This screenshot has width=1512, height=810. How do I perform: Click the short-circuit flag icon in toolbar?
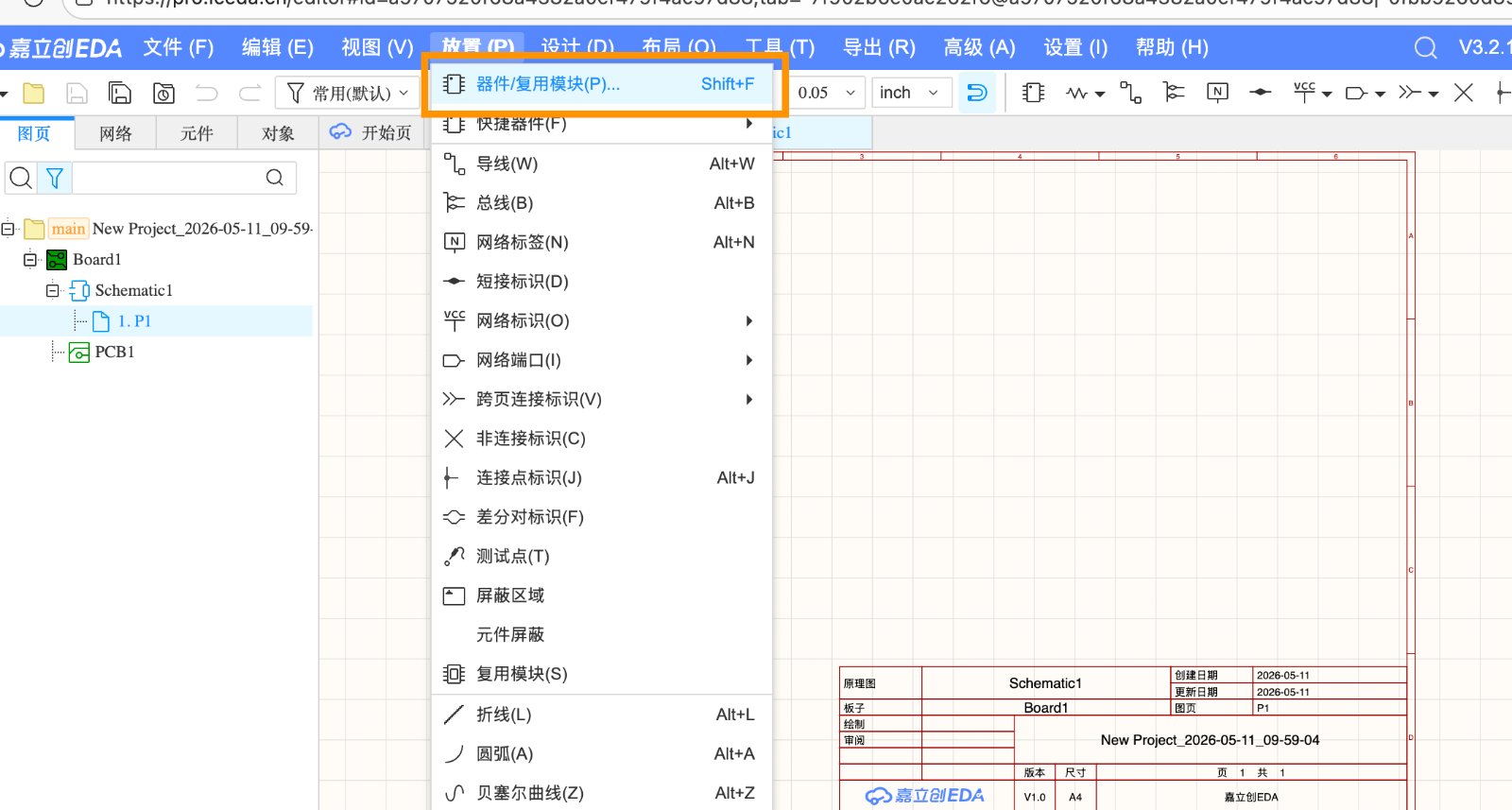(1260, 93)
